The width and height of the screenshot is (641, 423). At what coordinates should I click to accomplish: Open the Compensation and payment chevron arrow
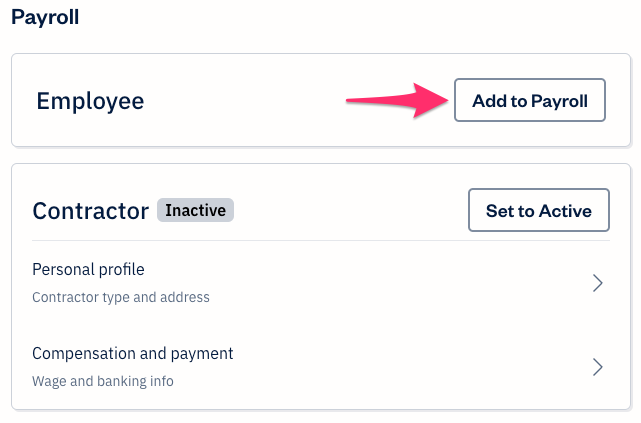tap(597, 366)
